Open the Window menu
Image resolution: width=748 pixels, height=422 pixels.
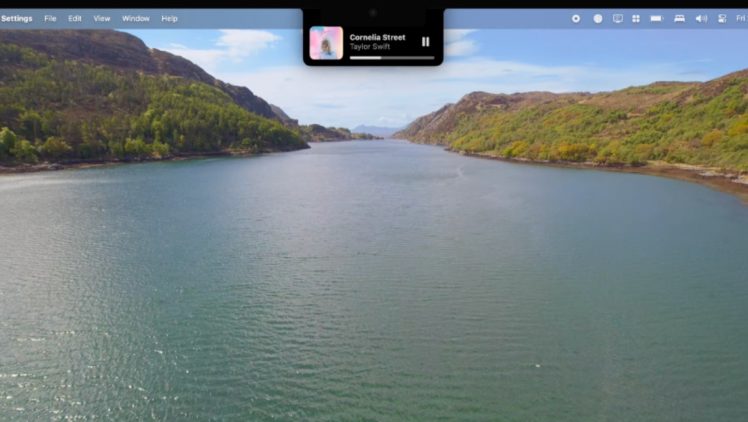pos(135,18)
